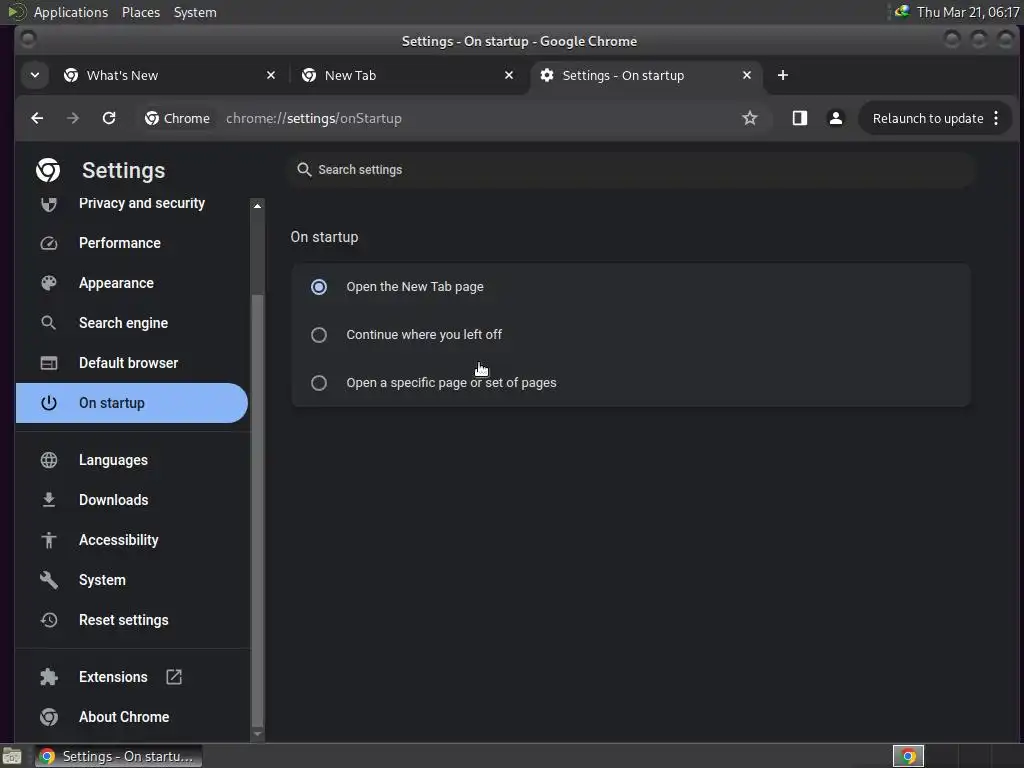The height and width of the screenshot is (768, 1024).
Task: Select Open the New Tab page radio
Action: (319, 287)
